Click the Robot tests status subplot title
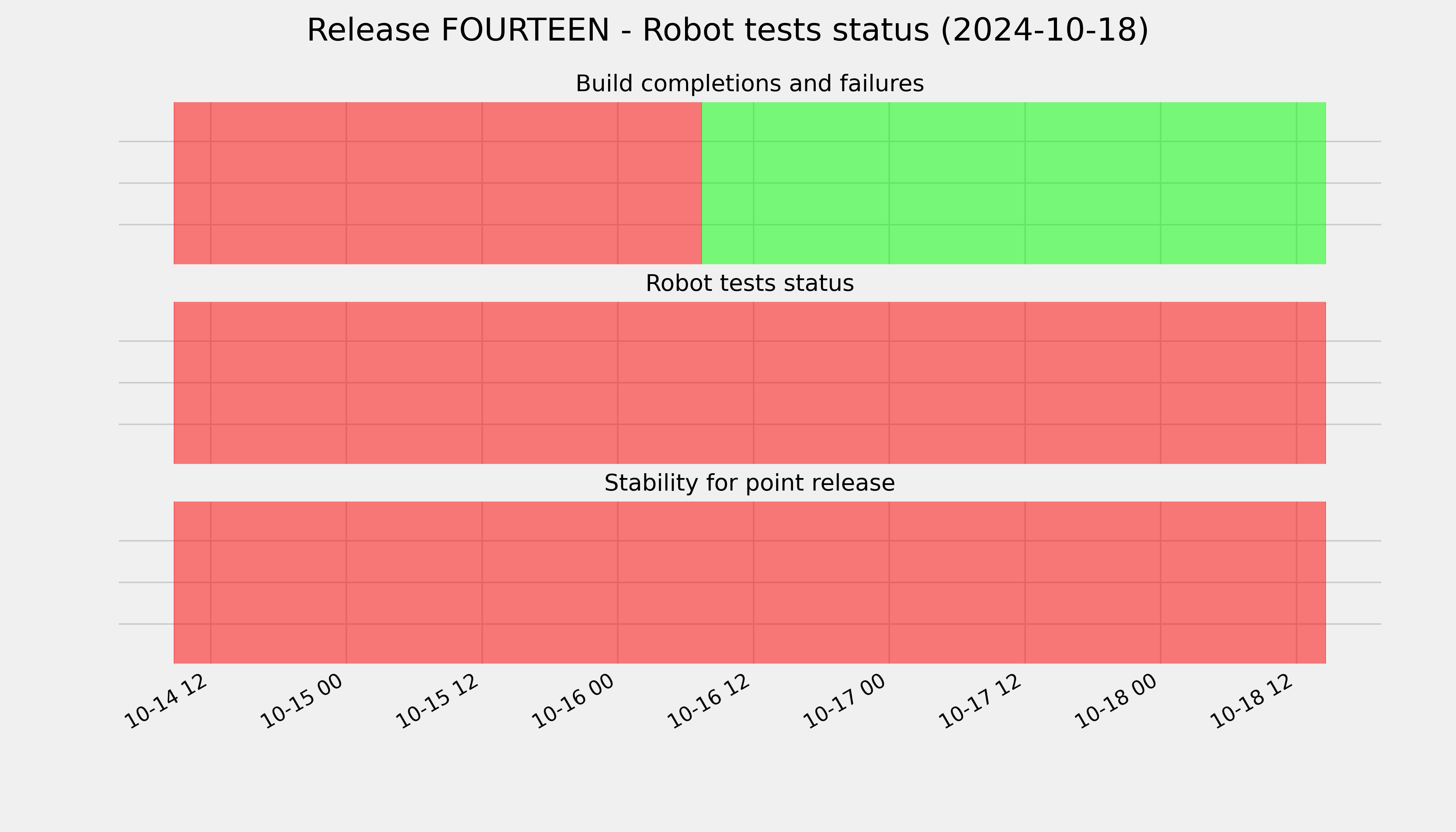The height and width of the screenshot is (832, 1456). (749, 284)
